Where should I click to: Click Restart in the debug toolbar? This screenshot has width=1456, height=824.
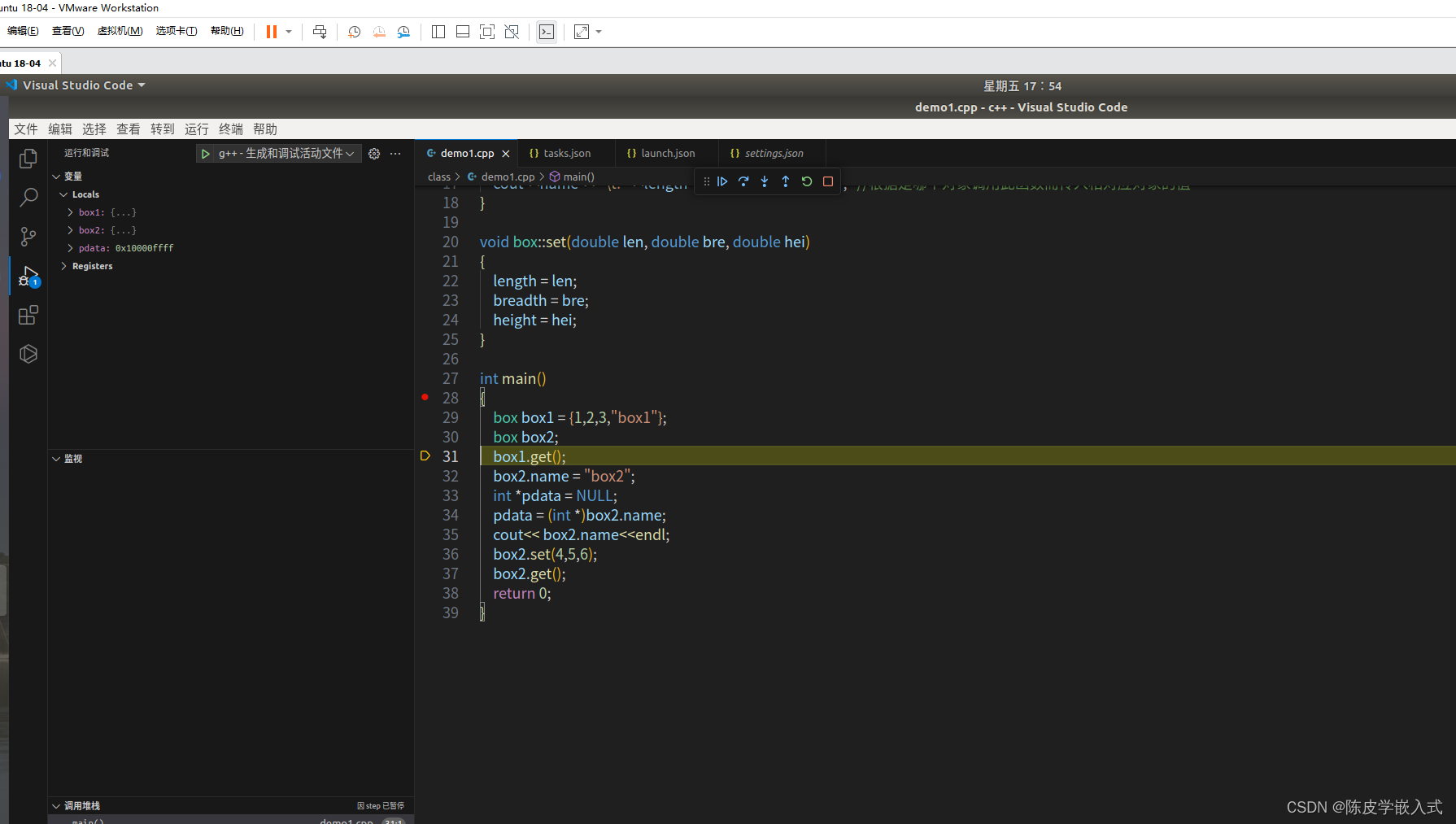(x=807, y=181)
